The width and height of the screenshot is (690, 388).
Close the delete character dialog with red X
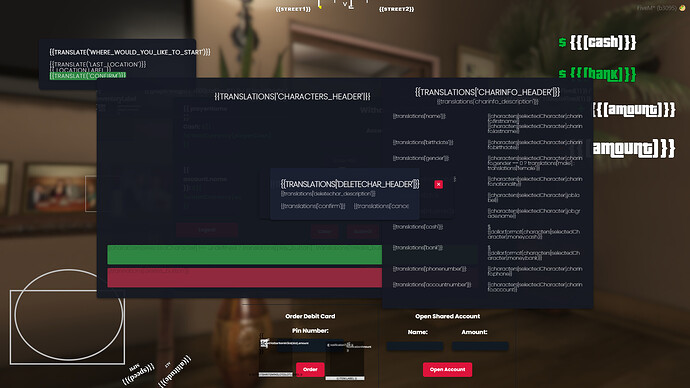pyautogui.click(x=438, y=184)
